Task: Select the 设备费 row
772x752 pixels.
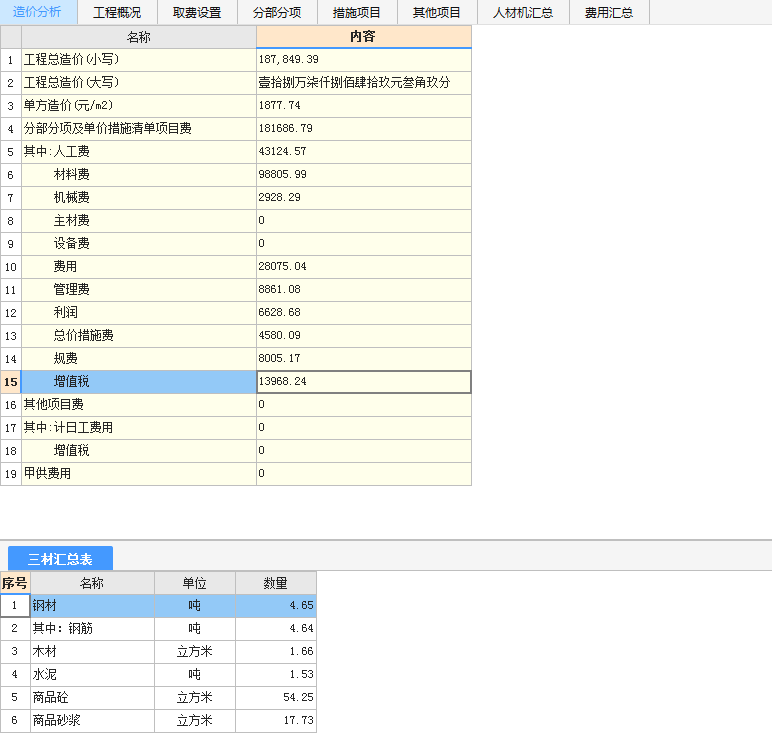Action: (x=138, y=243)
